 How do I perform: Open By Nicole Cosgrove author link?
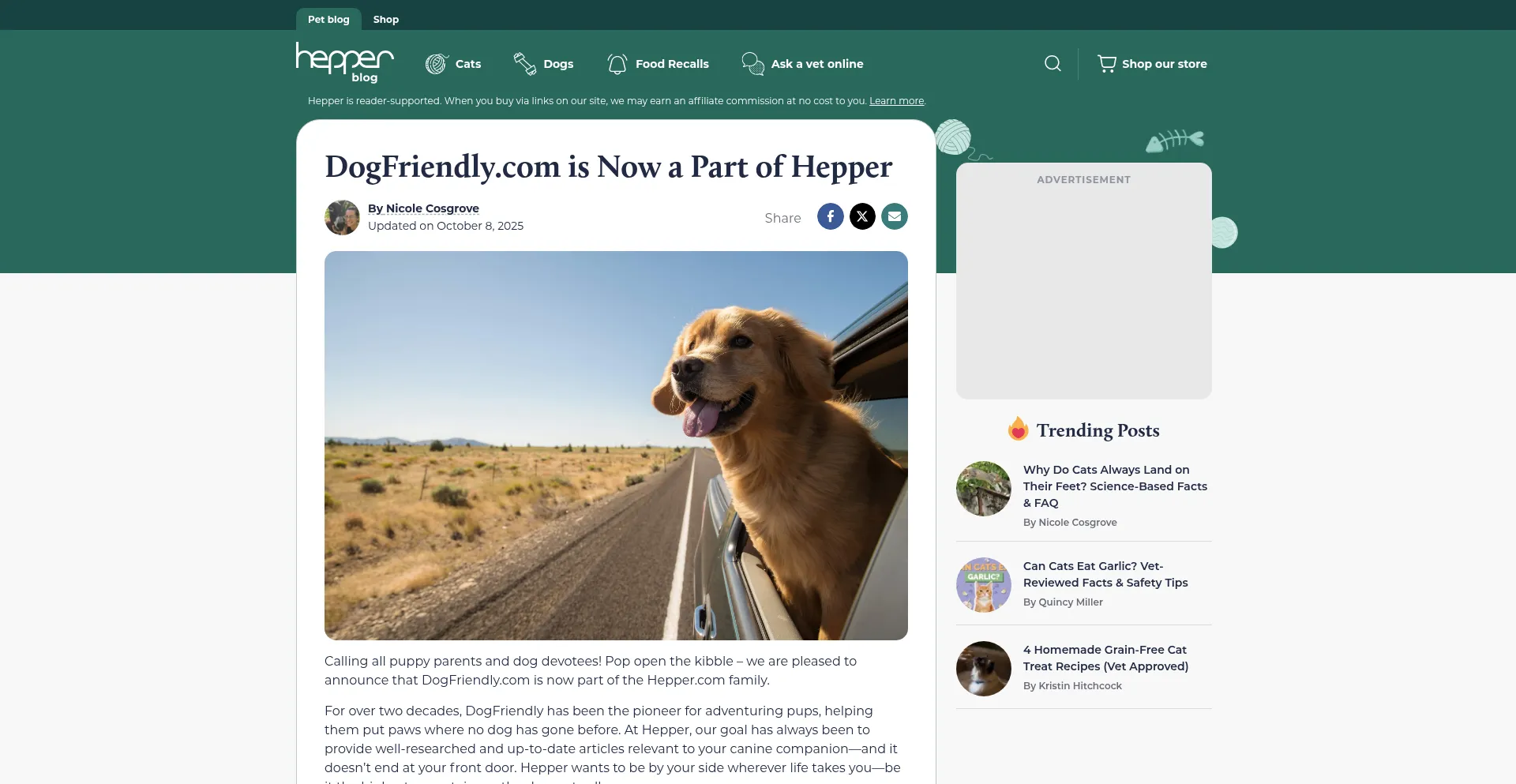click(423, 208)
